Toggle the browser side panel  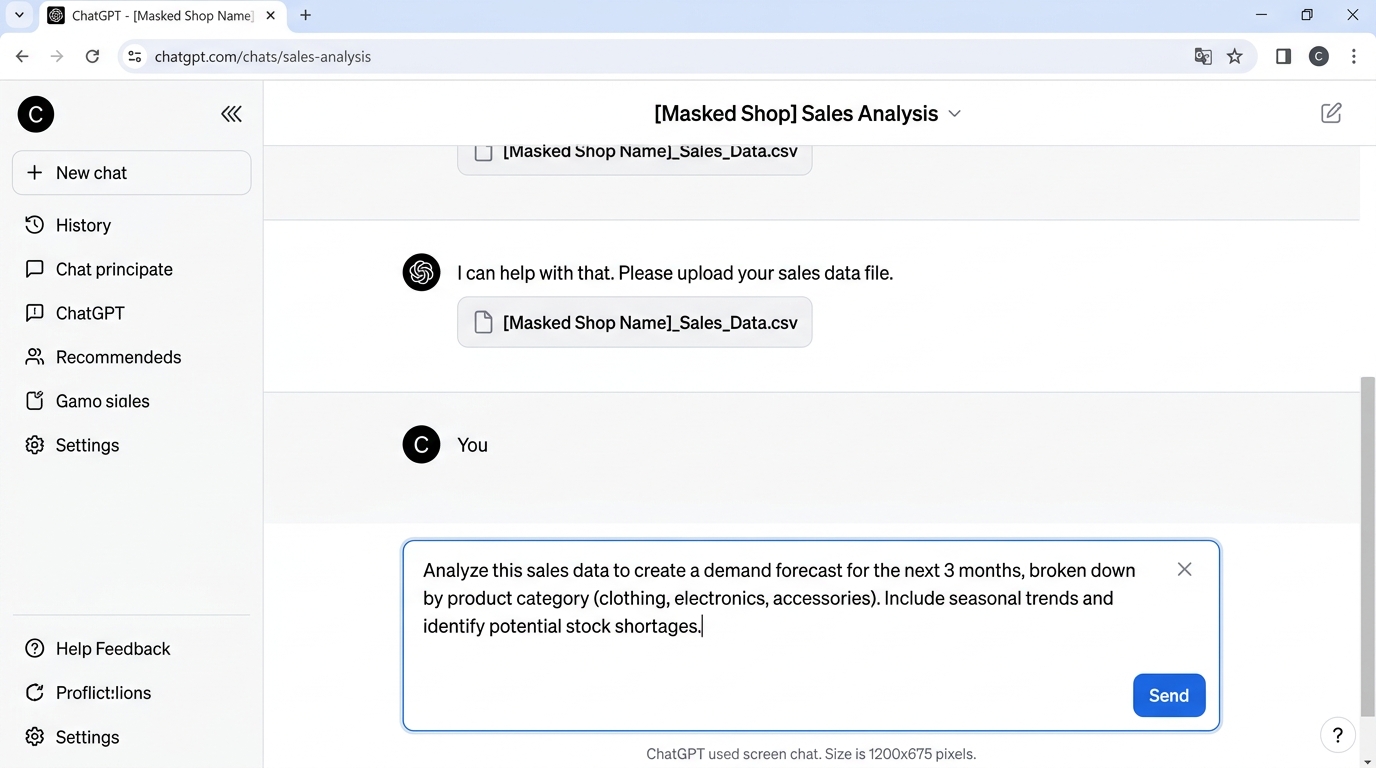1284,57
